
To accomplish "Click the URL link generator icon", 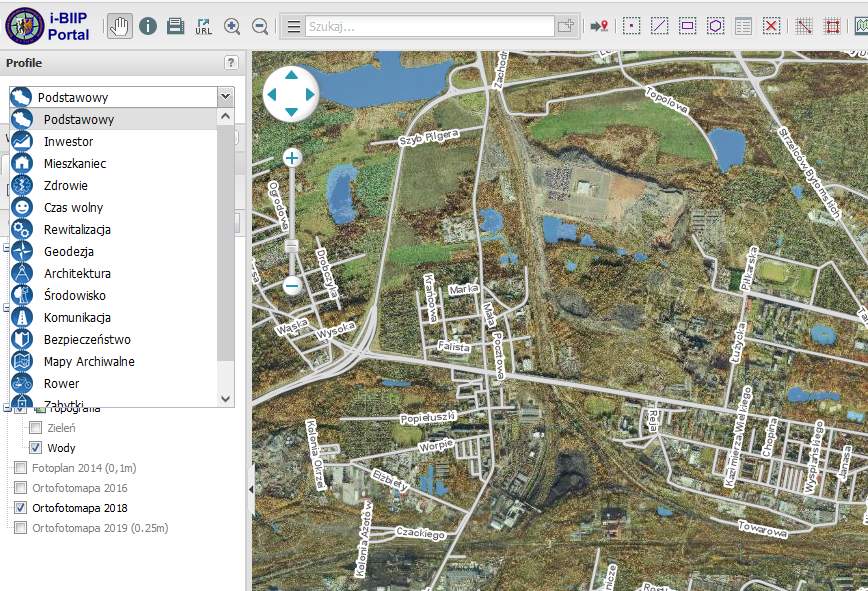I will click(x=204, y=26).
